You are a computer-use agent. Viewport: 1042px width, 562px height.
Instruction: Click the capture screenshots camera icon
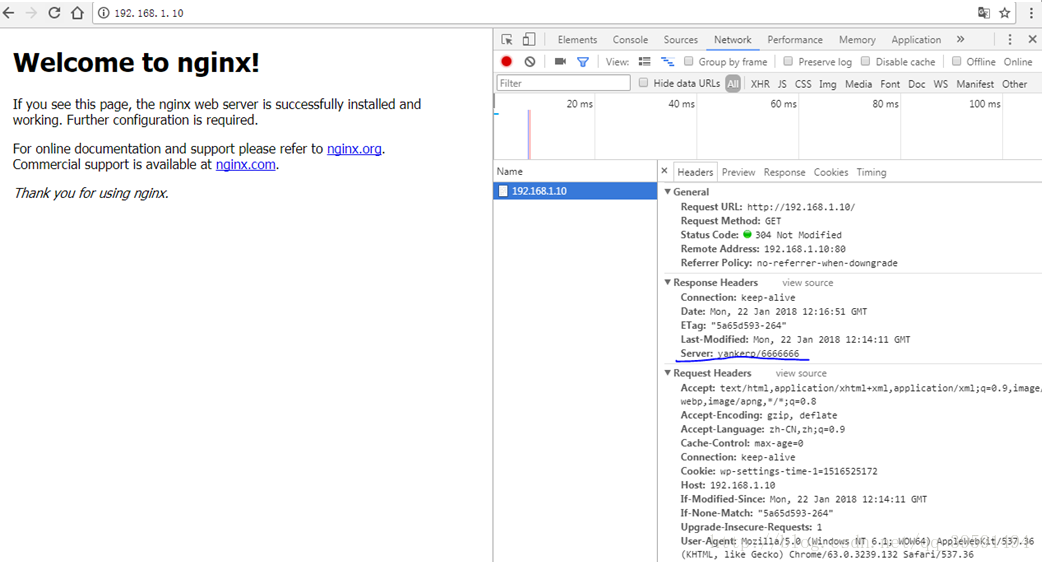coord(561,62)
